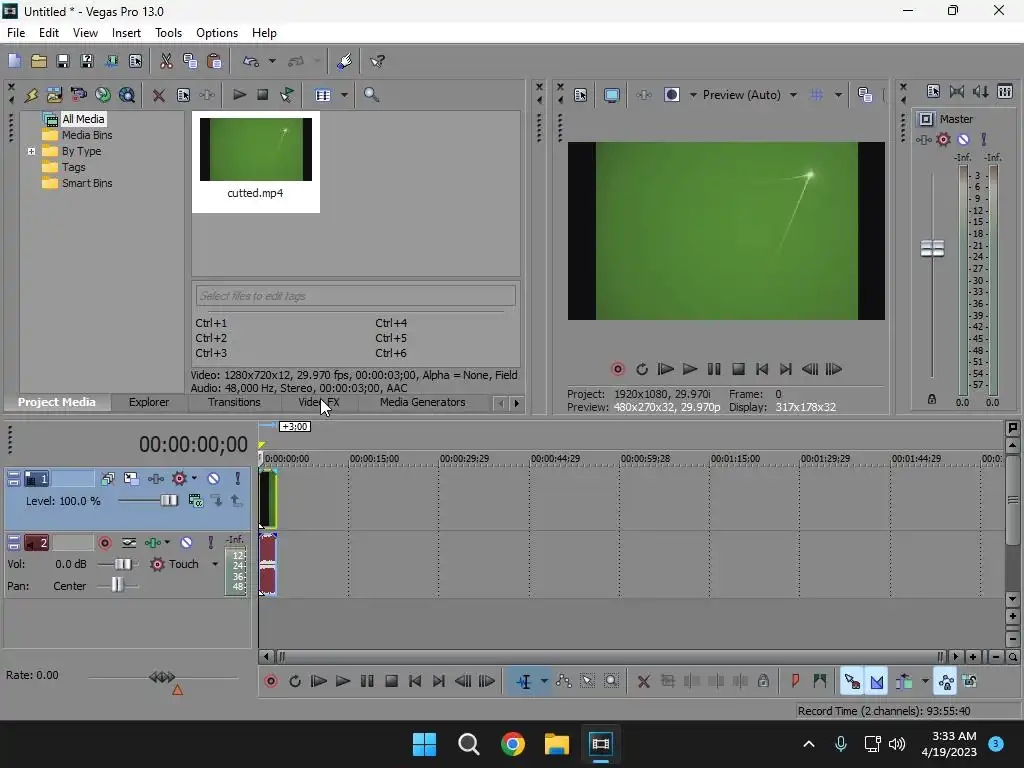Arm audio track 2 for record

point(104,543)
